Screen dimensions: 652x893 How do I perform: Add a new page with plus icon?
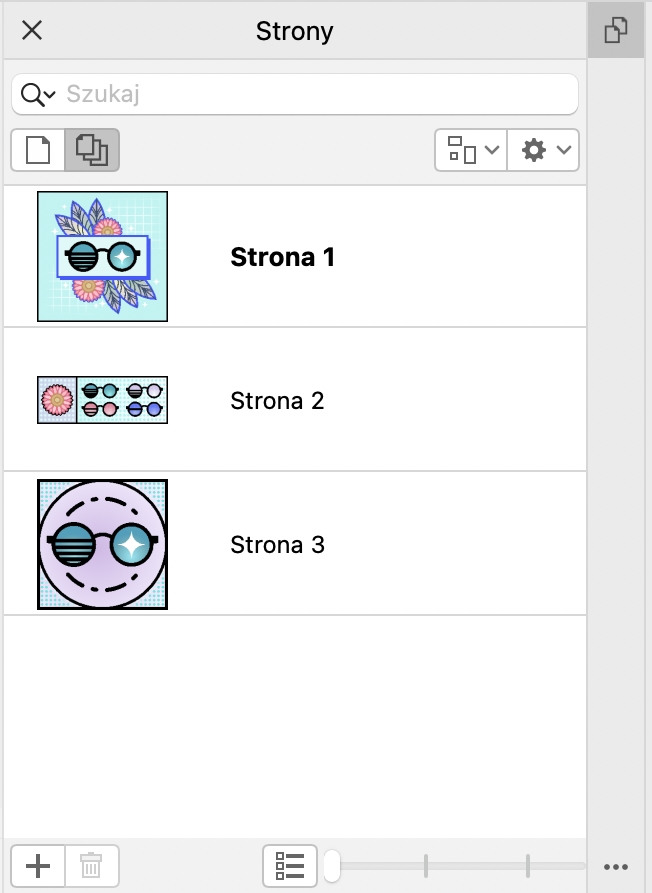(38, 865)
